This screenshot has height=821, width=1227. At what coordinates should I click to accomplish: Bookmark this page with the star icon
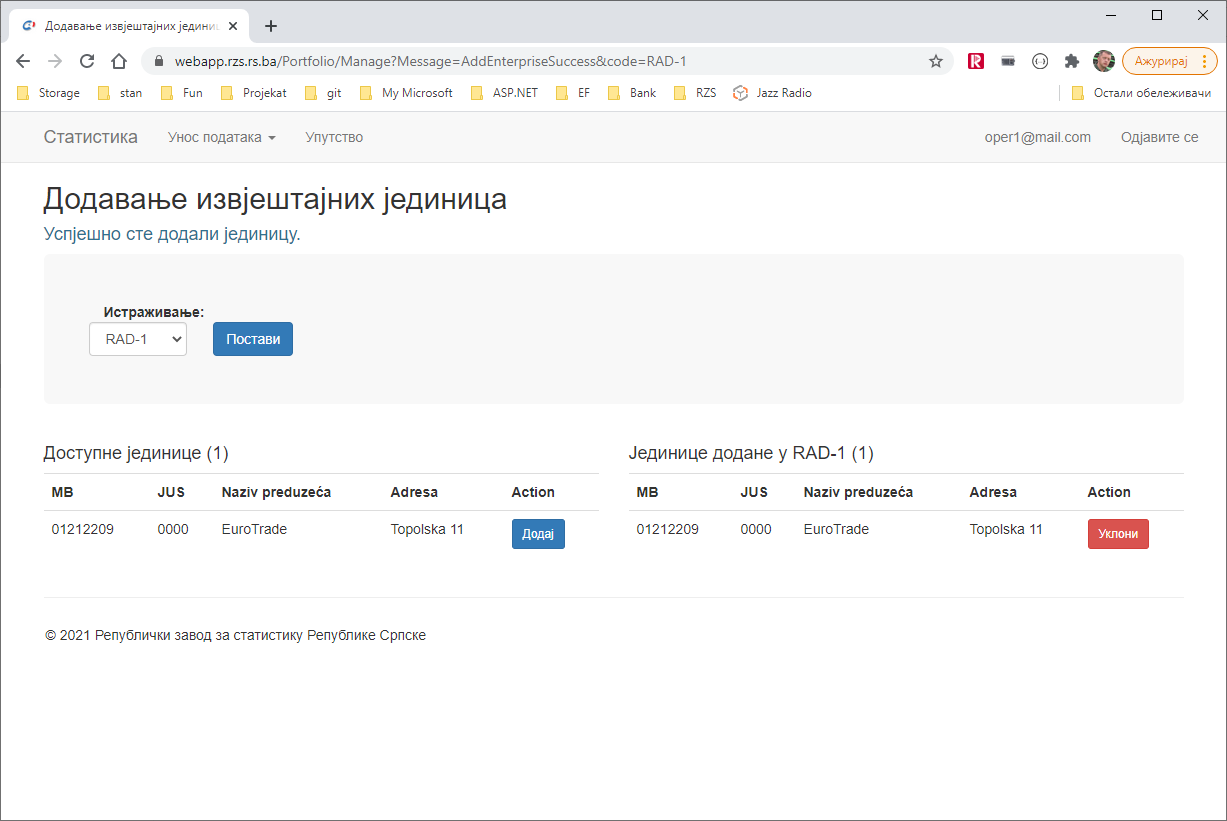(x=936, y=61)
